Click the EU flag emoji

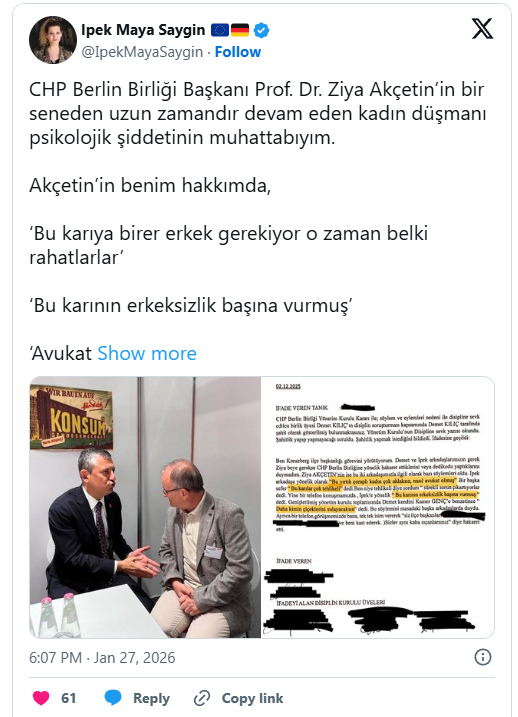click(220, 30)
